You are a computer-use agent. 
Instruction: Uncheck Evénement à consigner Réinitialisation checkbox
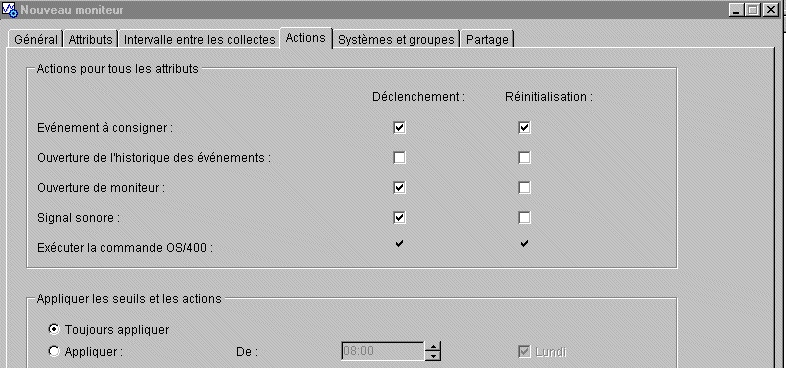(524, 128)
